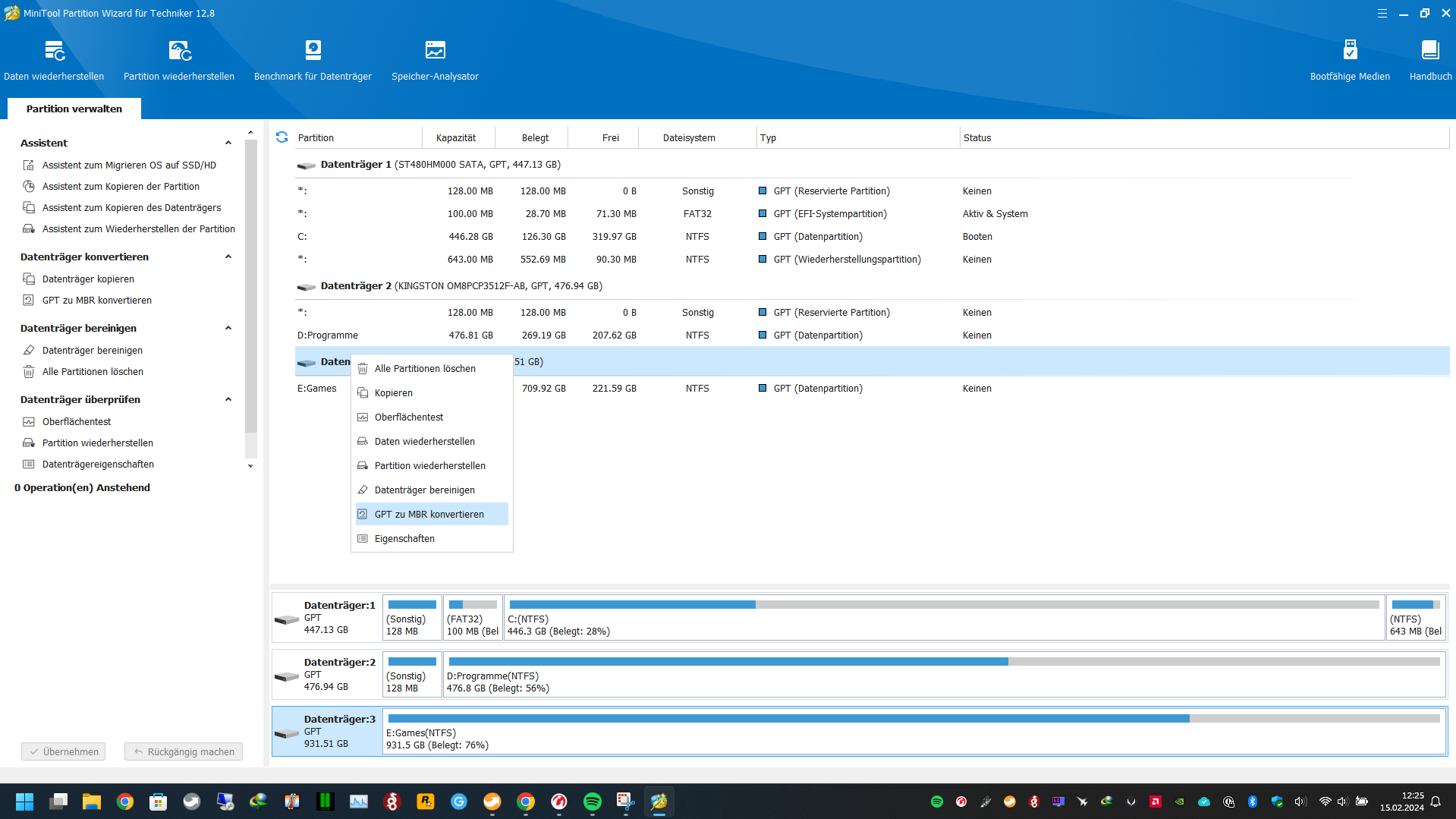The height and width of the screenshot is (819, 1456).
Task: Select Datenträger 1 header row in list
Action: click(872, 165)
